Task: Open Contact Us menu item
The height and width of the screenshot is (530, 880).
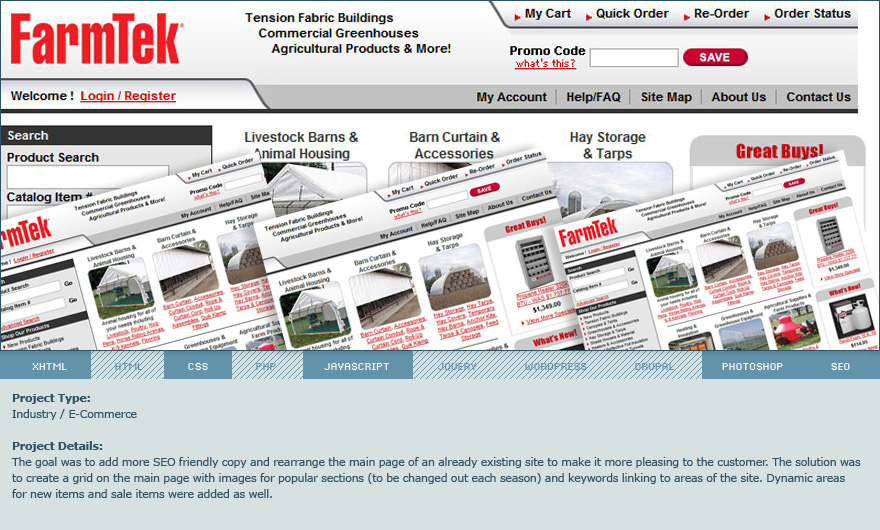Action: click(818, 97)
